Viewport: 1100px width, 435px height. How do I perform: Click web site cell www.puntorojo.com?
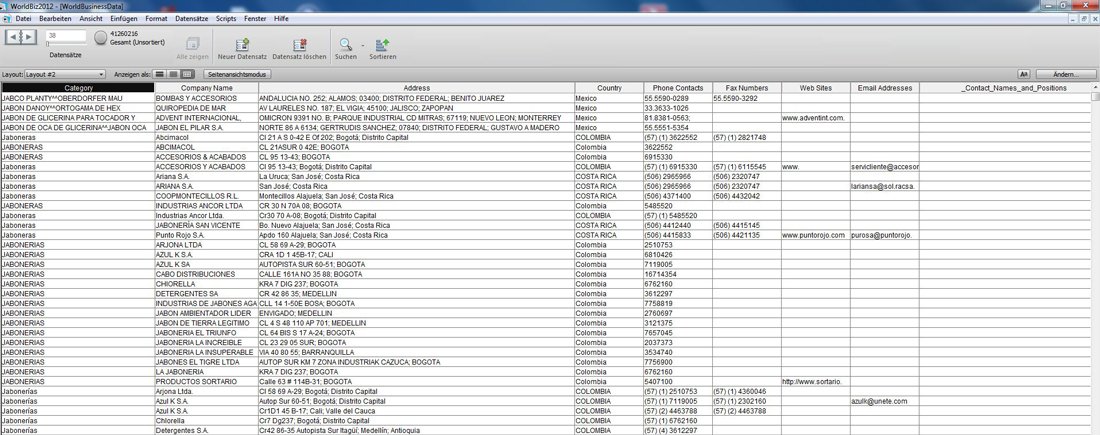[816, 235]
